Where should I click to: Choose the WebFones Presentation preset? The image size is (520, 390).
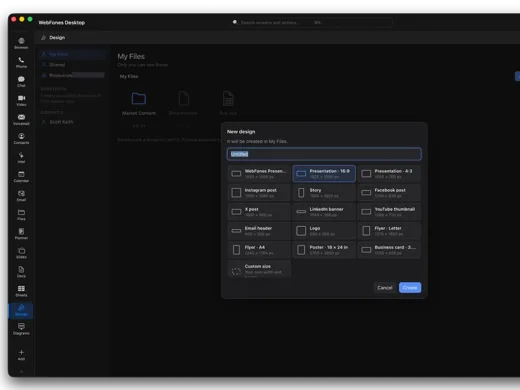259,174
